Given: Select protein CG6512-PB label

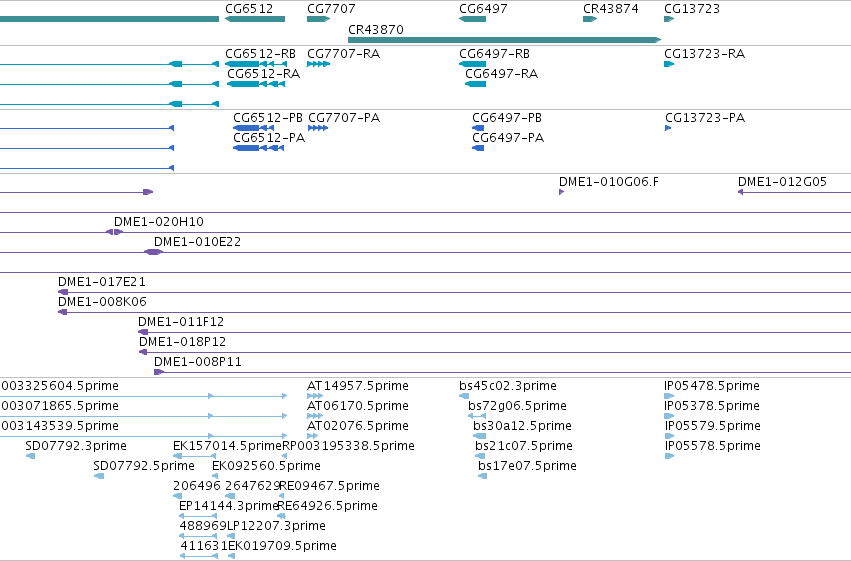Looking at the screenshot, I should pyautogui.click(x=268, y=118).
